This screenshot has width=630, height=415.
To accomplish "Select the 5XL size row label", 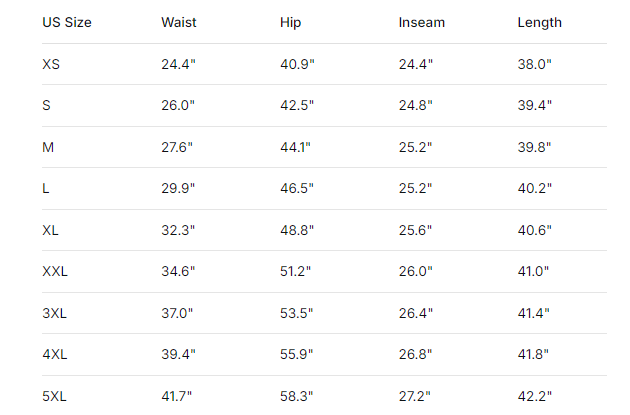I will [x=54, y=396].
